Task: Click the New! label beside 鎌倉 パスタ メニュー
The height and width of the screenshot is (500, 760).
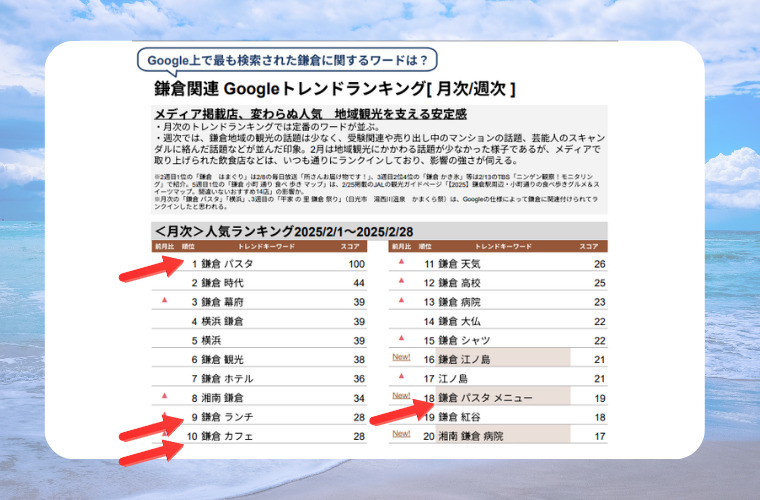Action: (x=401, y=395)
